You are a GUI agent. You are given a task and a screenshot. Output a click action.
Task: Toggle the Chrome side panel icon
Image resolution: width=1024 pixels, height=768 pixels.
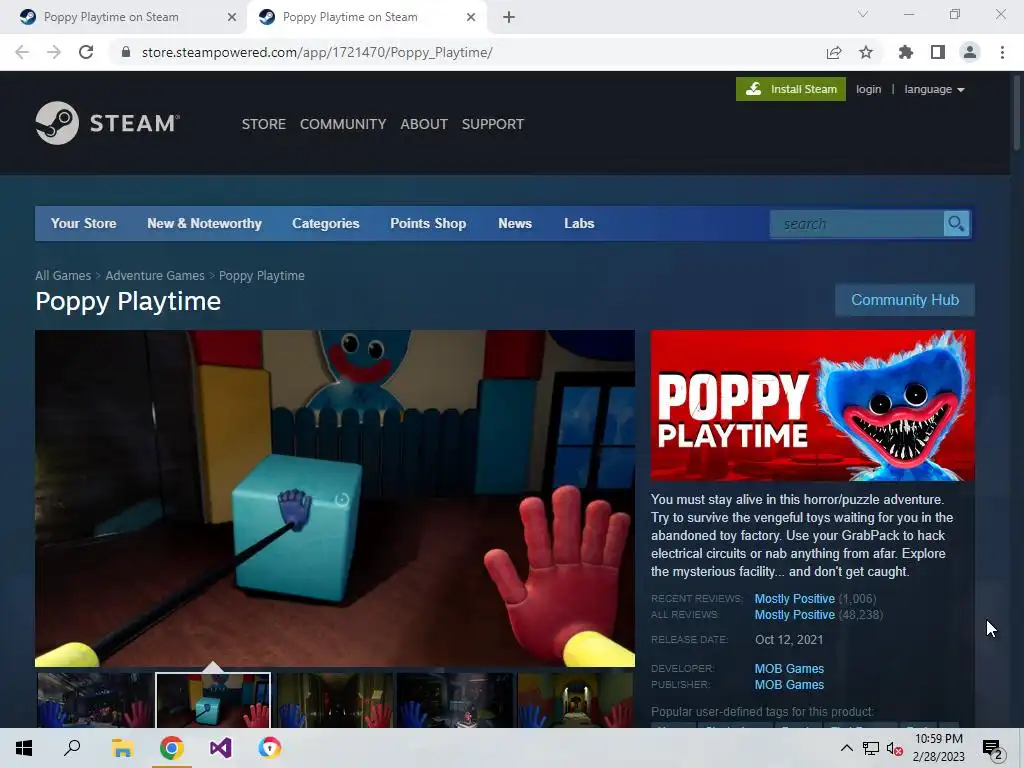(938, 52)
